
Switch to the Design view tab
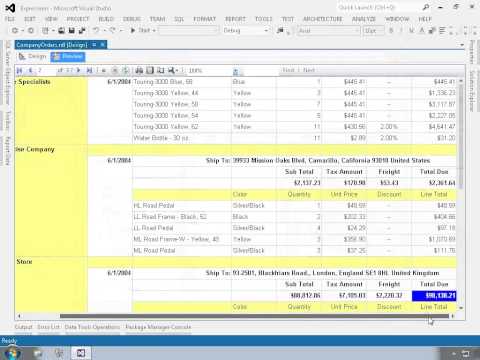[x=33, y=57]
